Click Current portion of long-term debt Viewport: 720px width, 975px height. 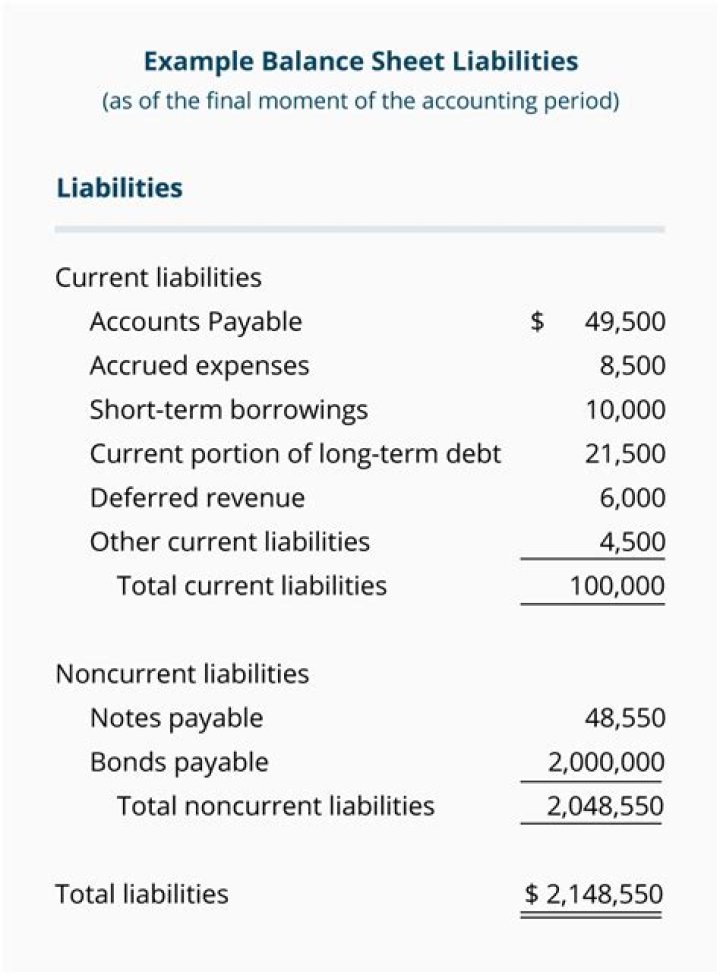tap(295, 454)
